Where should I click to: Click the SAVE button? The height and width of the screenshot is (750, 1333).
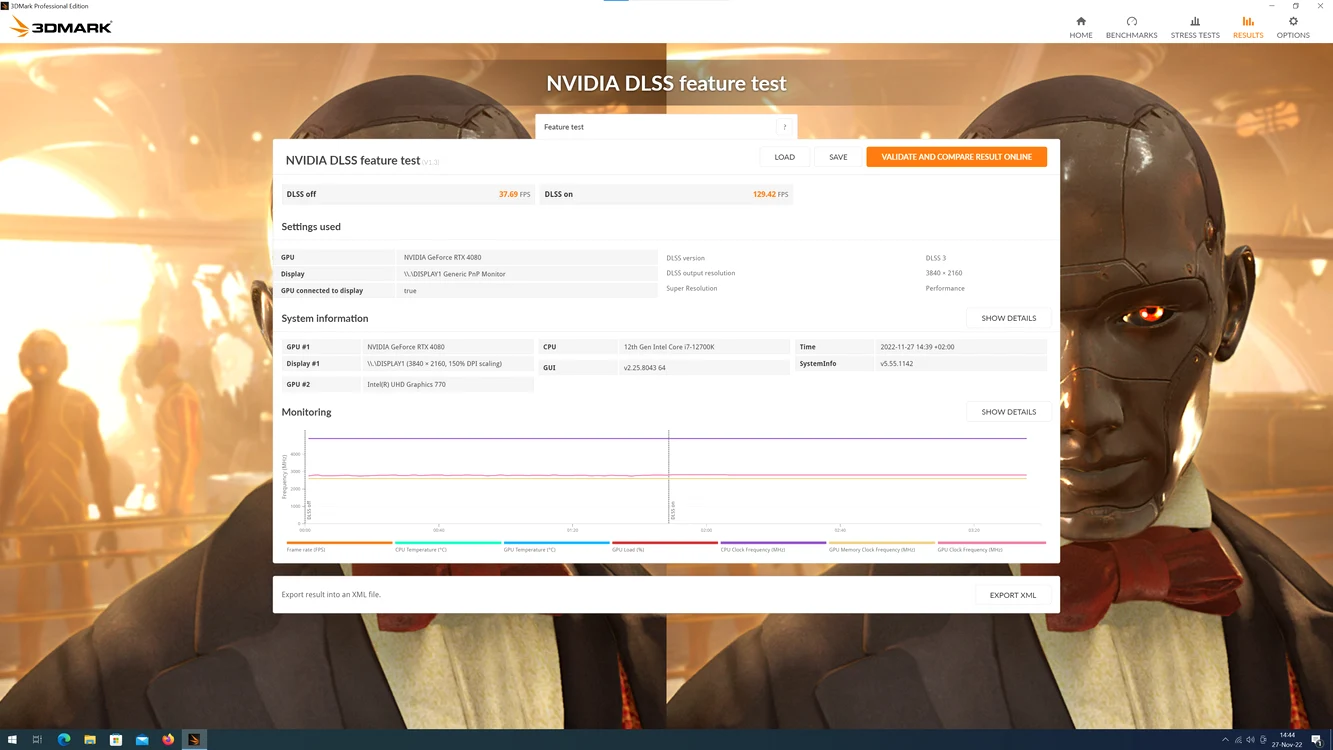pyautogui.click(x=838, y=157)
